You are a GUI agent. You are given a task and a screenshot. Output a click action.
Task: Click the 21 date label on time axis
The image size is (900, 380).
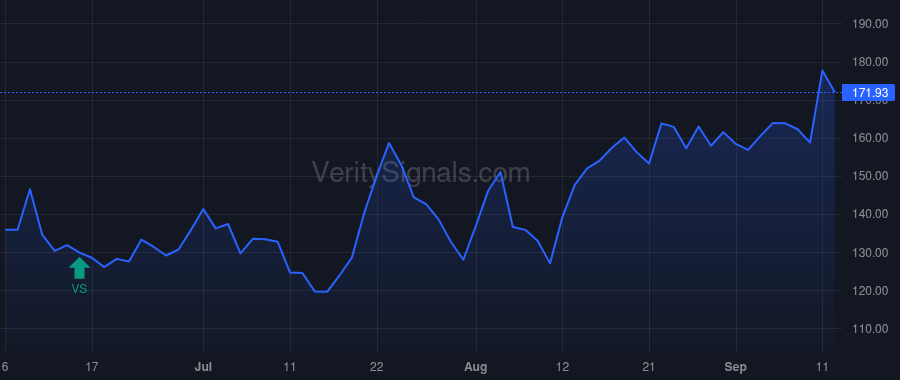point(649,367)
